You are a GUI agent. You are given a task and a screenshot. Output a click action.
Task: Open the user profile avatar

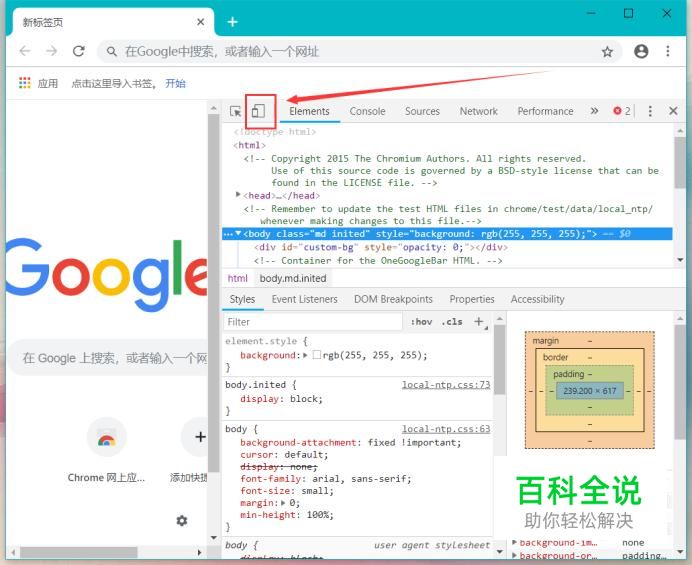coord(641,51)
